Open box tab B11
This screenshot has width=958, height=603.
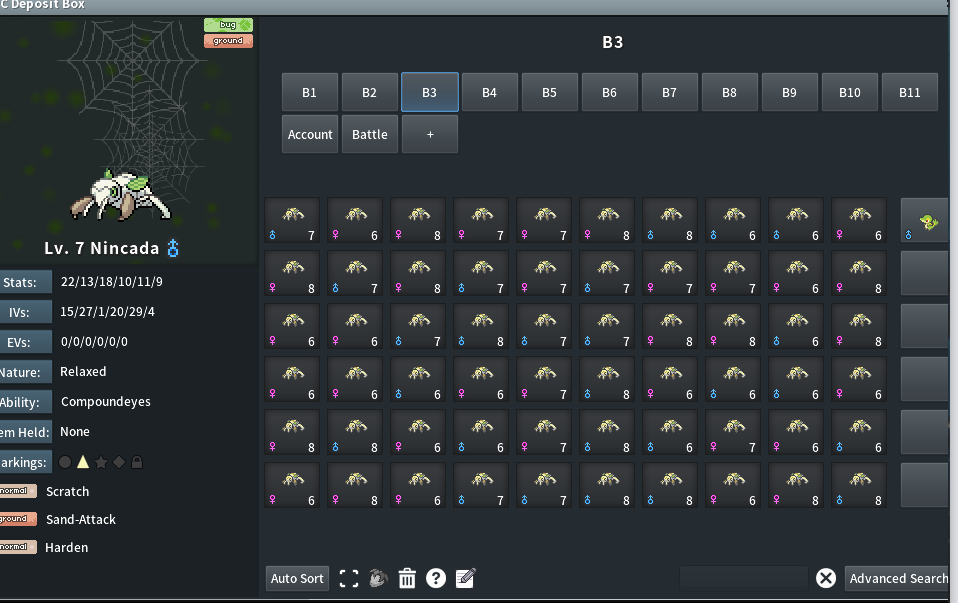click(910, 92)
